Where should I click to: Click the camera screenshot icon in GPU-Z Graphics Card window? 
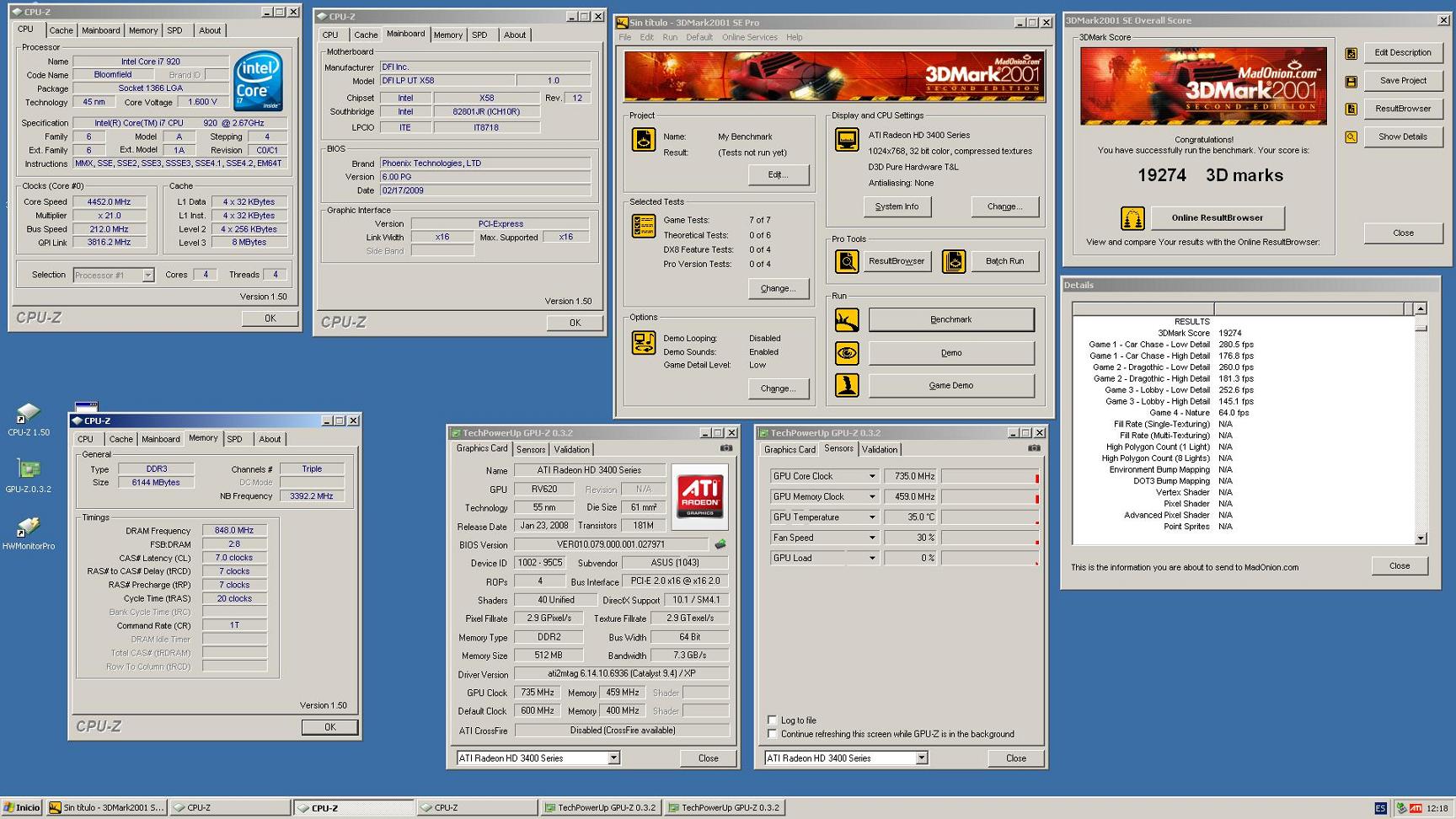(725, 448)
